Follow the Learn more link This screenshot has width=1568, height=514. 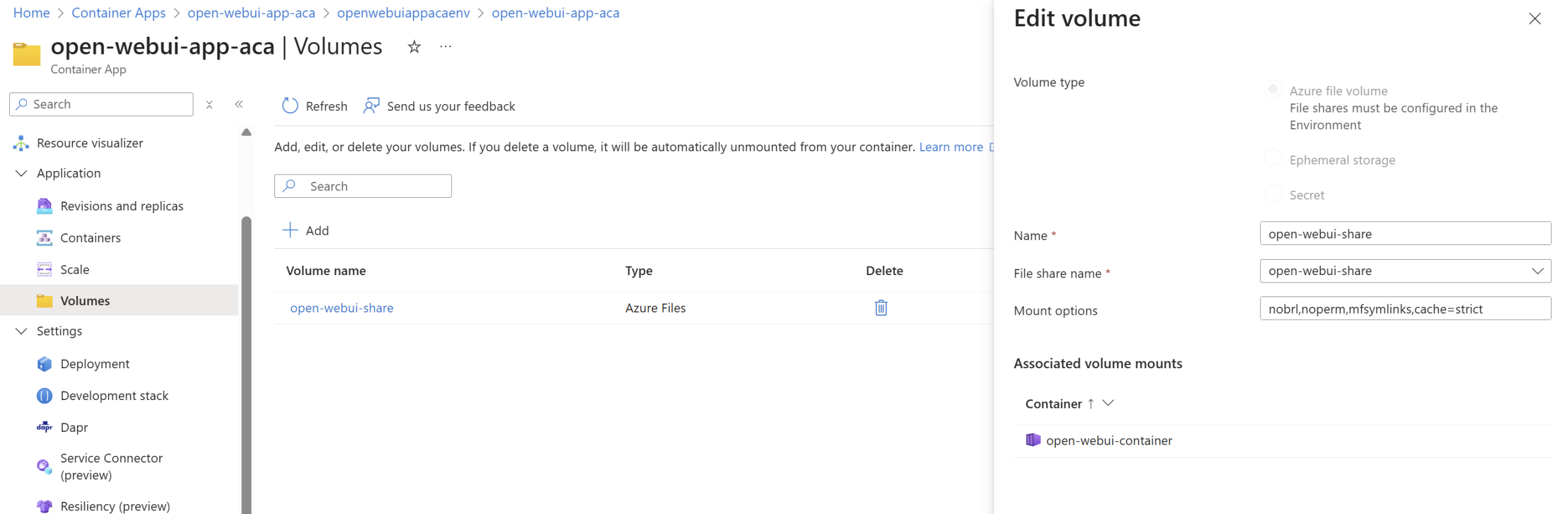pos(950,147)
